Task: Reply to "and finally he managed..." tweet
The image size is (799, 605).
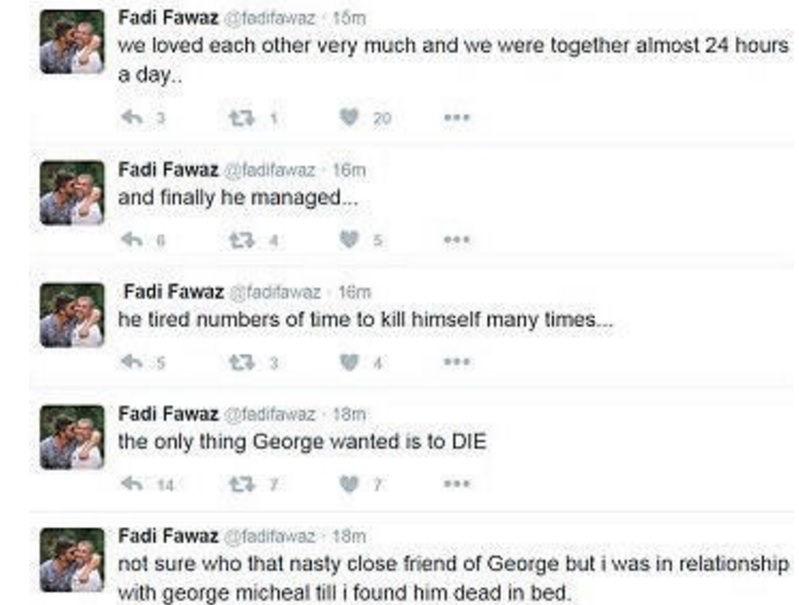Action: pos(131,240)
